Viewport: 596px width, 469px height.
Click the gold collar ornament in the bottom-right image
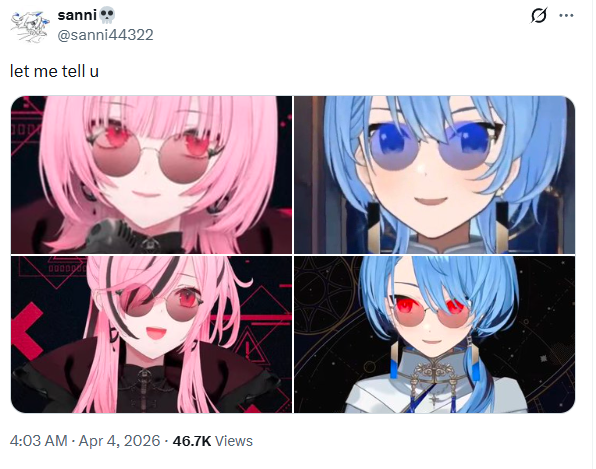coord(433,374)
